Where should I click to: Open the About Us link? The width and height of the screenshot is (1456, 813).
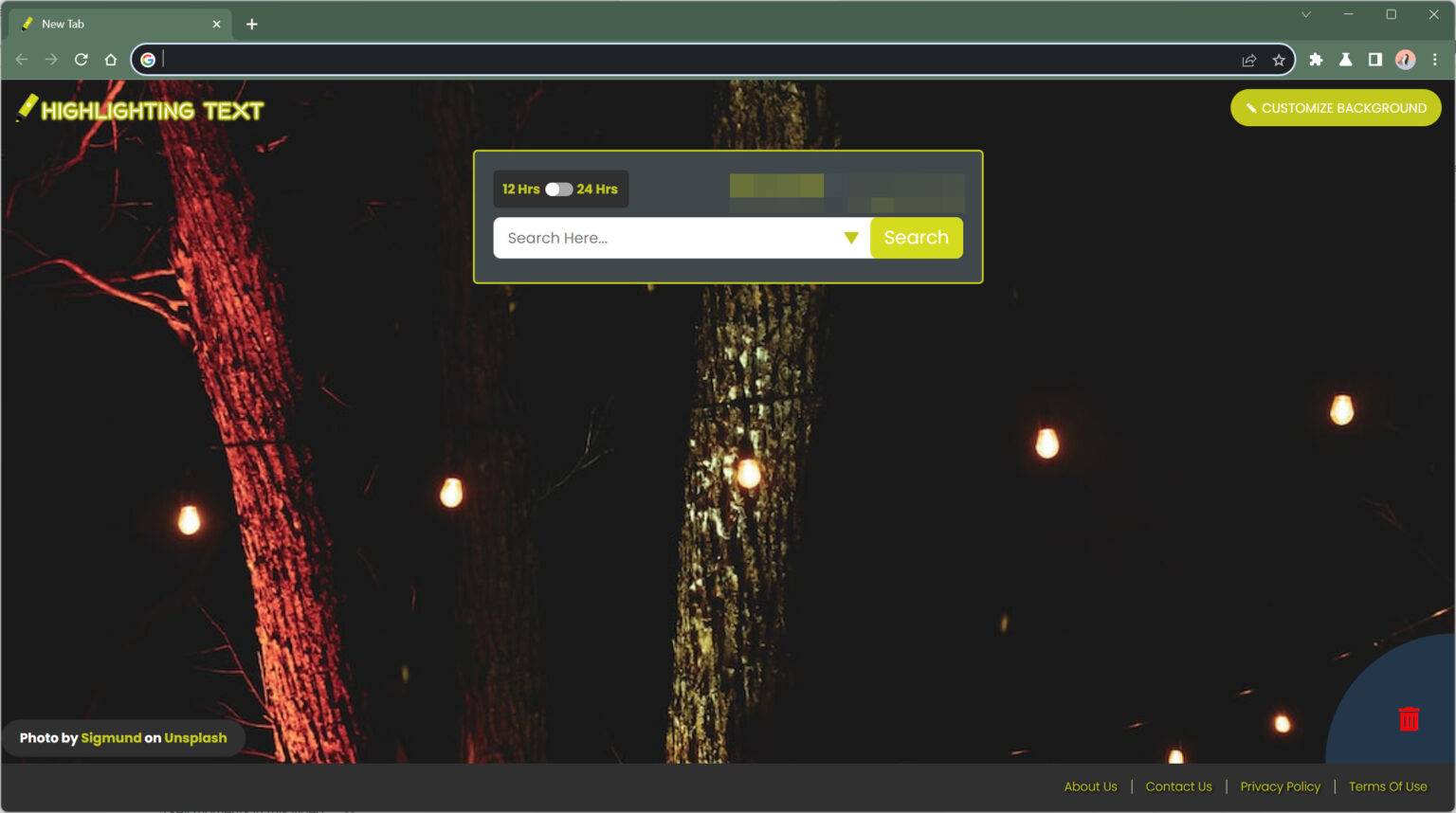(1090, 786)
